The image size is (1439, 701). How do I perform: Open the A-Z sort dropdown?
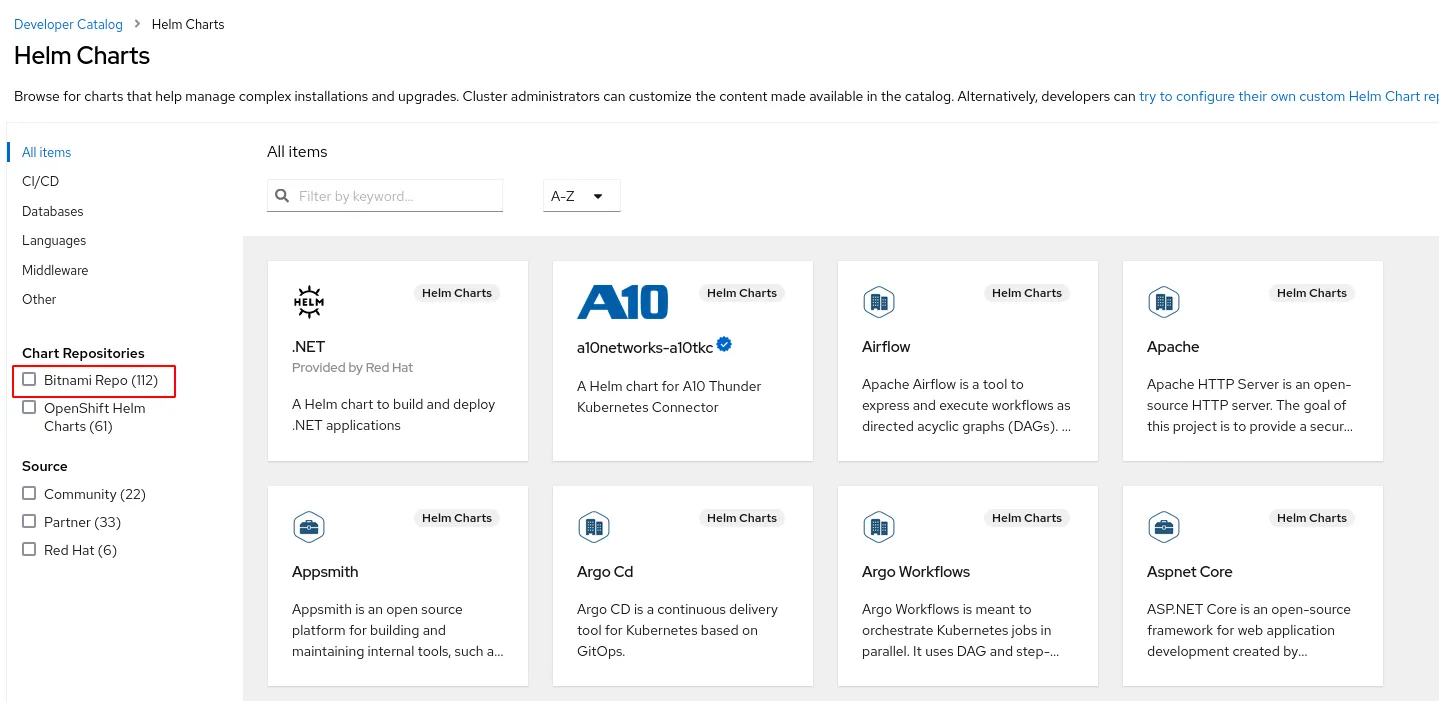581,196
